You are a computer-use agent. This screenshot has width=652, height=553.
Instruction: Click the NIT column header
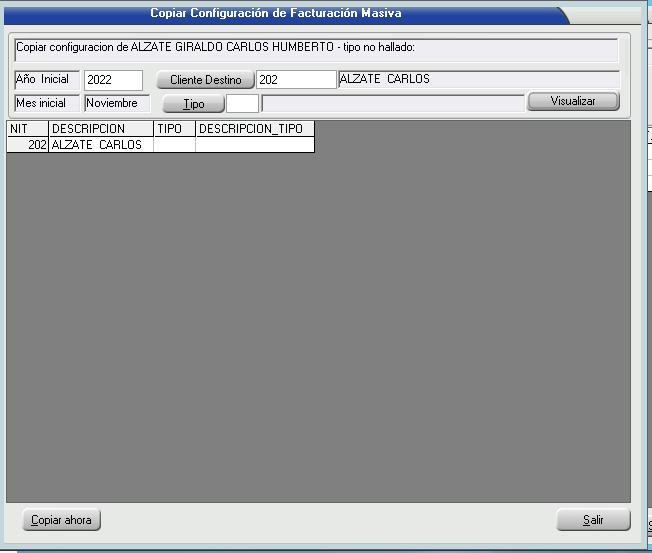[x=27, y=129]
